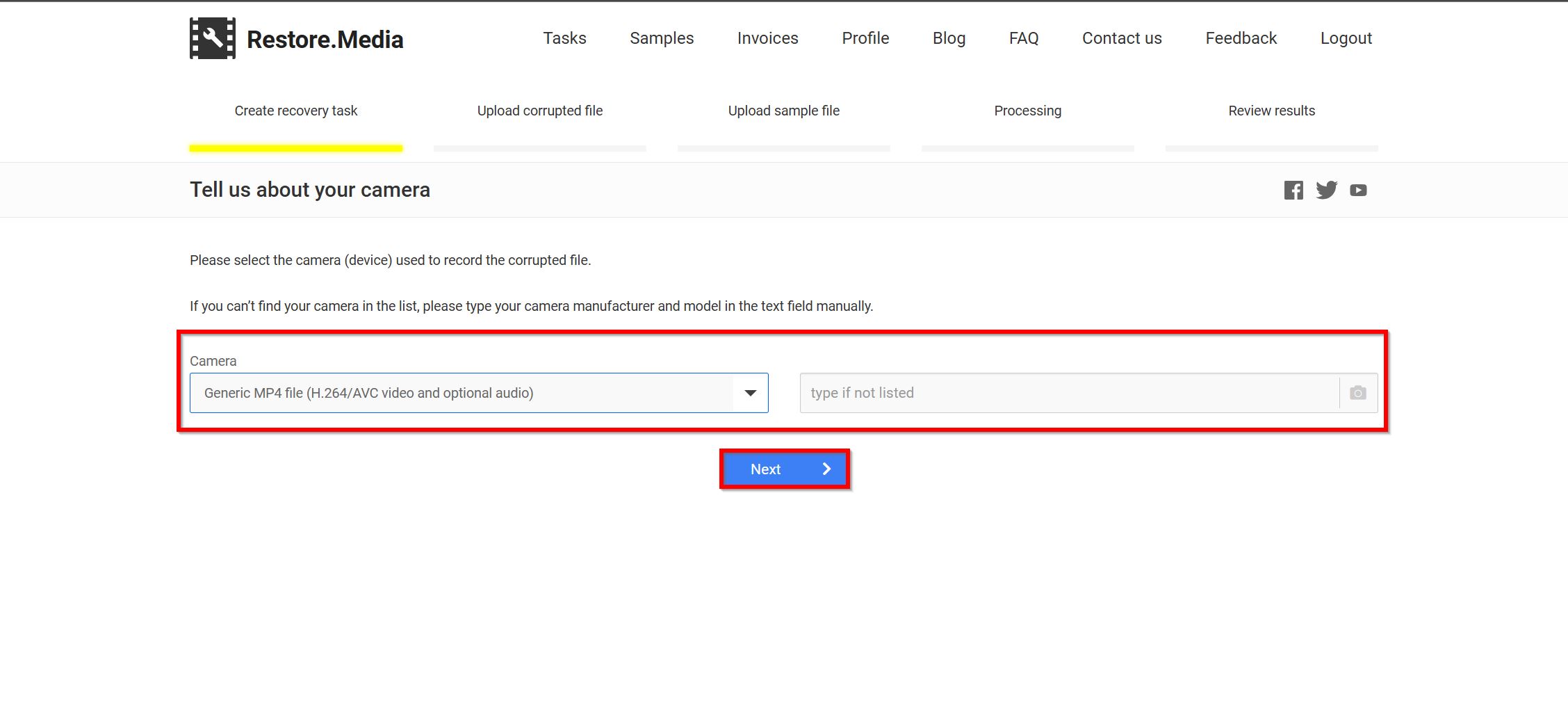Open the Generic MP4 file camera selector
1568x710 pixels.
click(x=479, y=393)
